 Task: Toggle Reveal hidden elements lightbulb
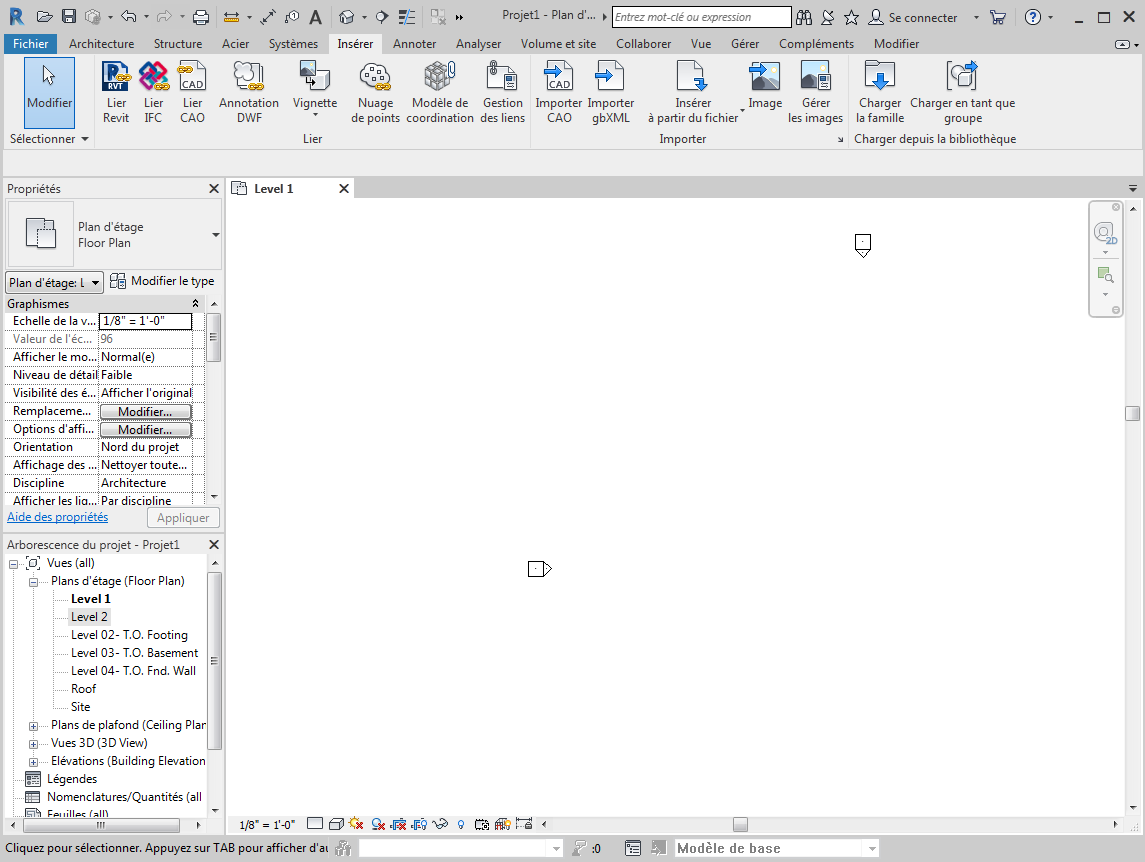[x=461, y=824]
